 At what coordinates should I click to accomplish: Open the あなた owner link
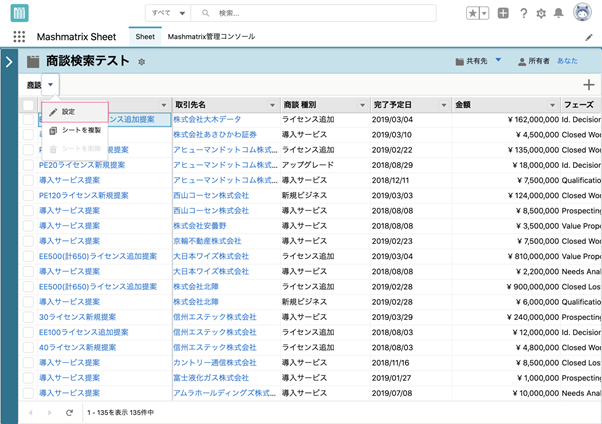pos(567,61)
